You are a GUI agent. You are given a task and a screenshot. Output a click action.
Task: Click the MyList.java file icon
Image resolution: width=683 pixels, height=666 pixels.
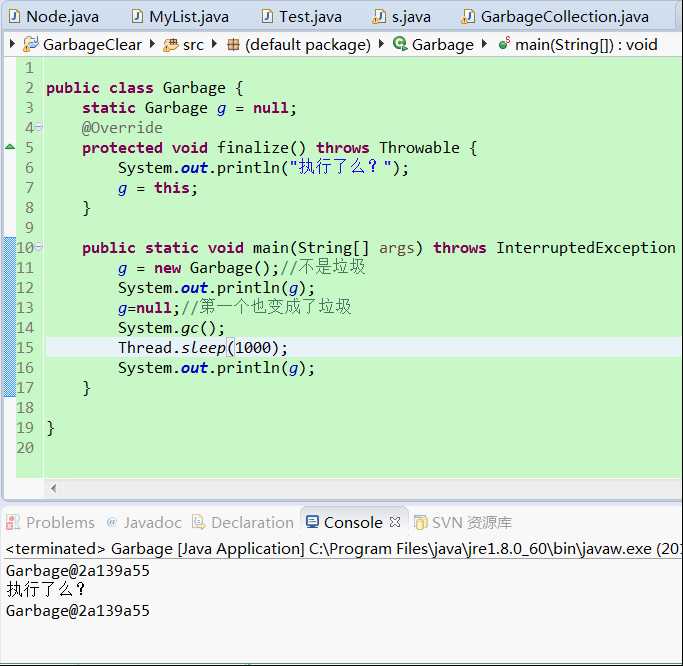[137, 17]
